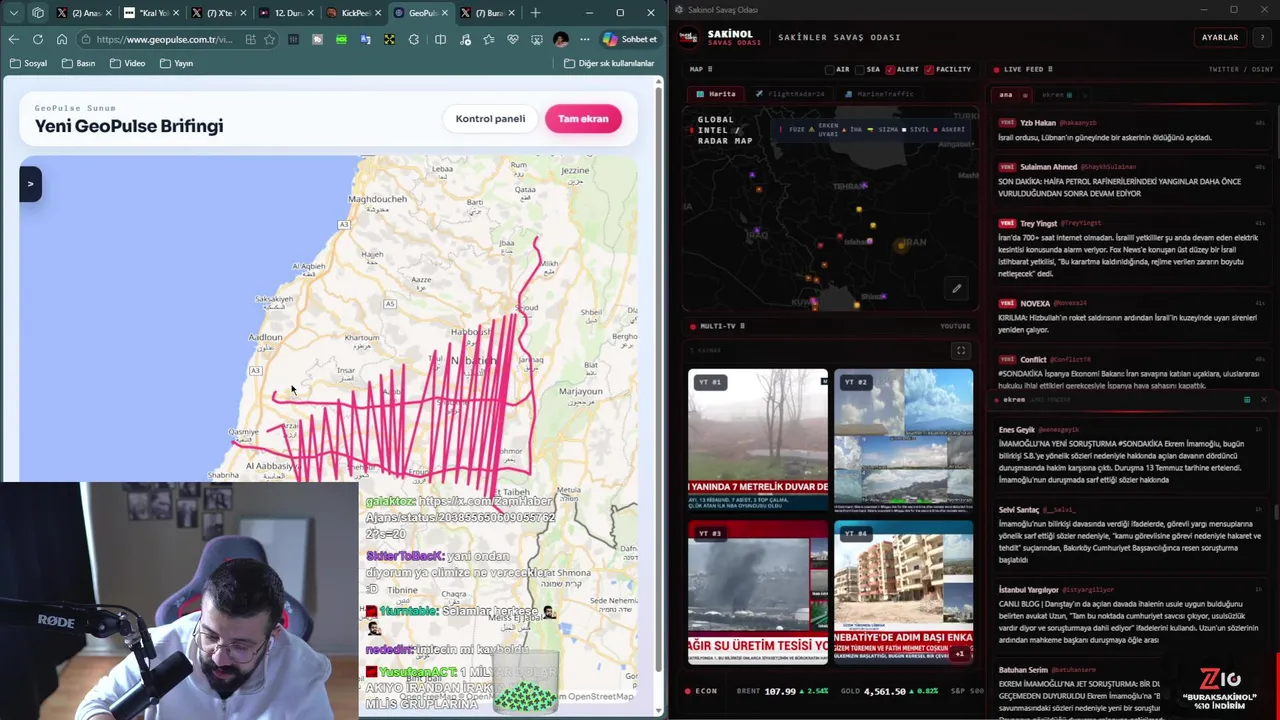
Task: Open the YT #3 video thumbnail
Action: click(758, 592)
